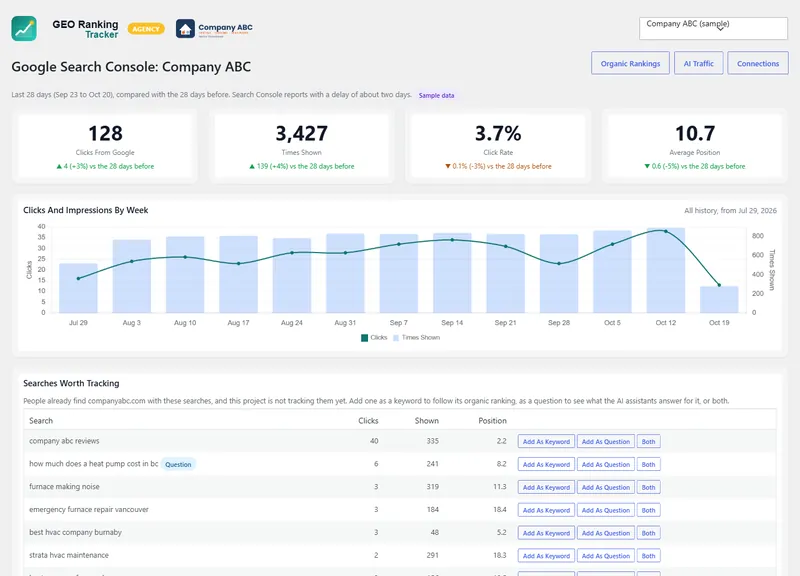
Task: Click Both for 'strata hvac maintenance'
Action: coord(648,556)
